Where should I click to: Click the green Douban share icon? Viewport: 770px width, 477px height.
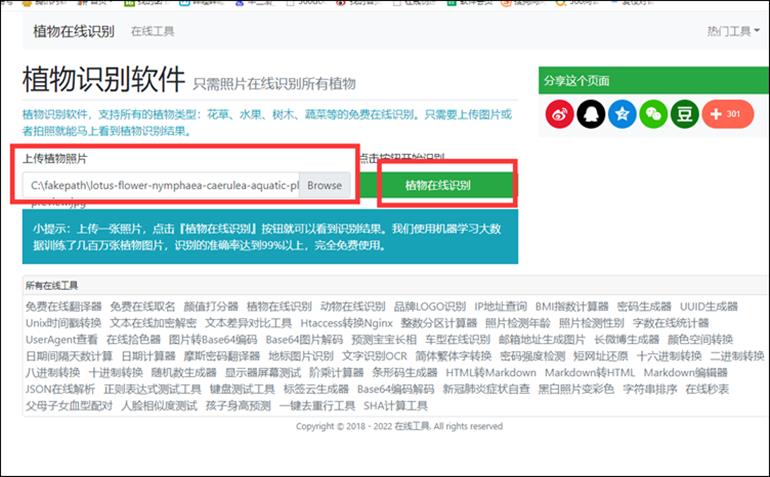(685, 114)
